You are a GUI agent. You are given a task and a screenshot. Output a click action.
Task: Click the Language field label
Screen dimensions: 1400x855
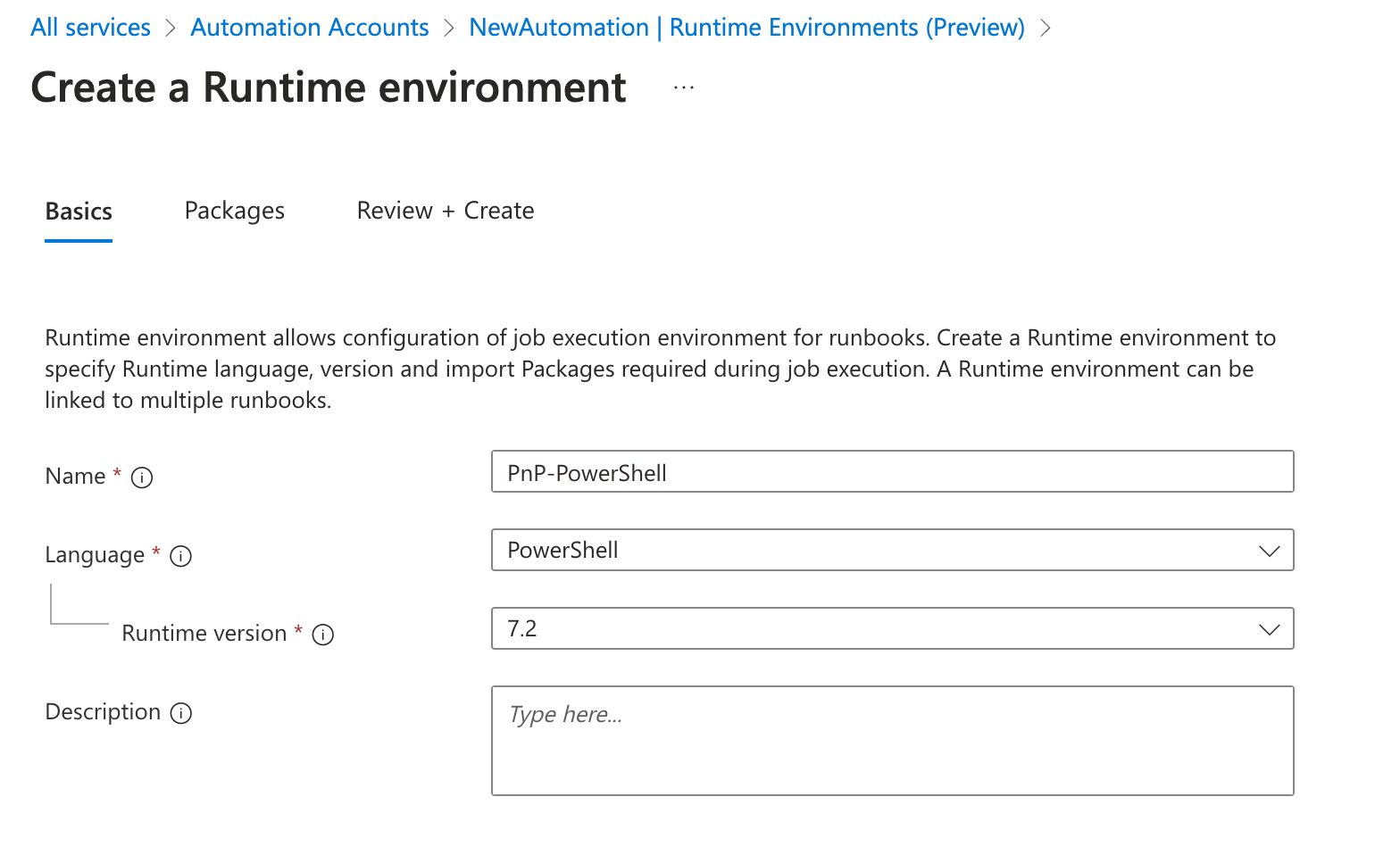(x=95, y=555)
